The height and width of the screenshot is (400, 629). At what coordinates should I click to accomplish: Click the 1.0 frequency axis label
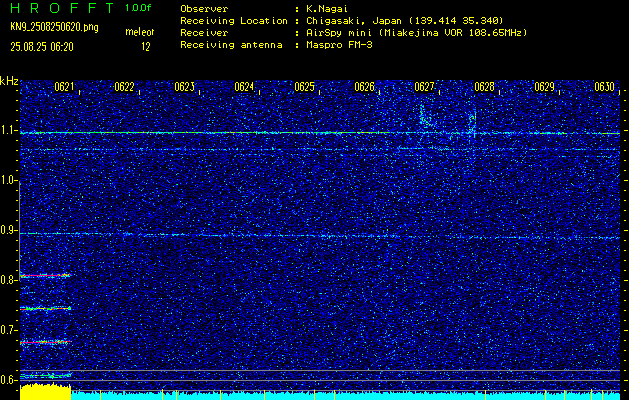[x=7, y=180]
